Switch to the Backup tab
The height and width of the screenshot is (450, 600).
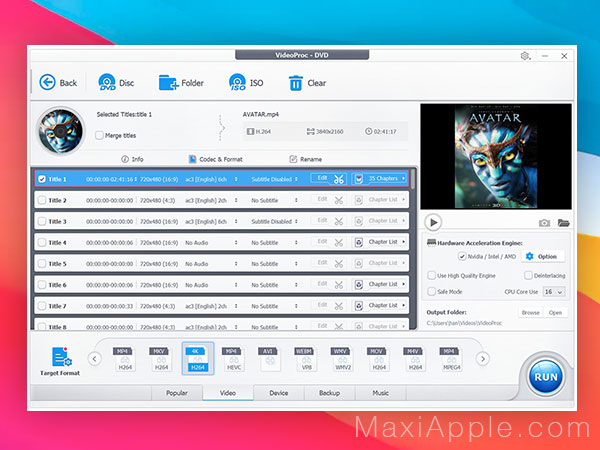pos(329,393)
